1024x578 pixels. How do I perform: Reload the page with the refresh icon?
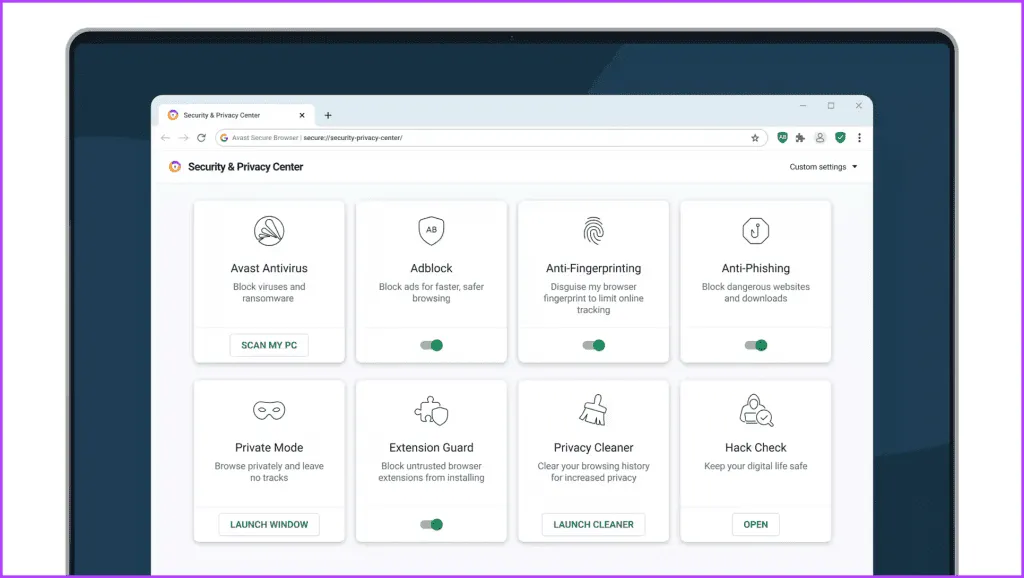(201, 138)
